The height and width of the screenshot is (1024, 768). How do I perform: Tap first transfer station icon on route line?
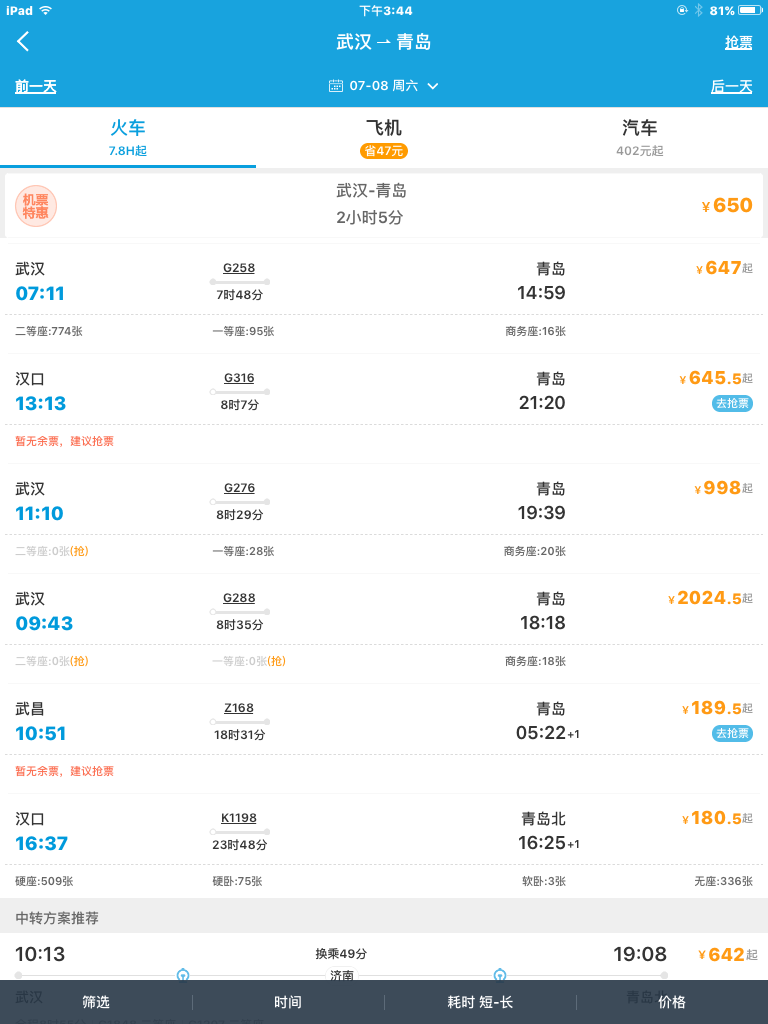click(183, 975)
